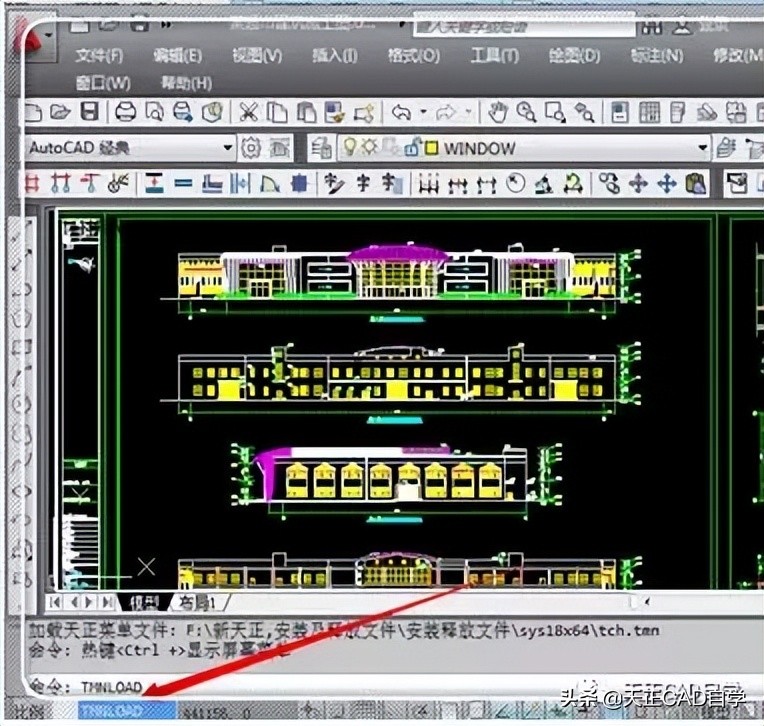Select the Pan hand tool
Screen dimensions: 764x726
[497, 112]
